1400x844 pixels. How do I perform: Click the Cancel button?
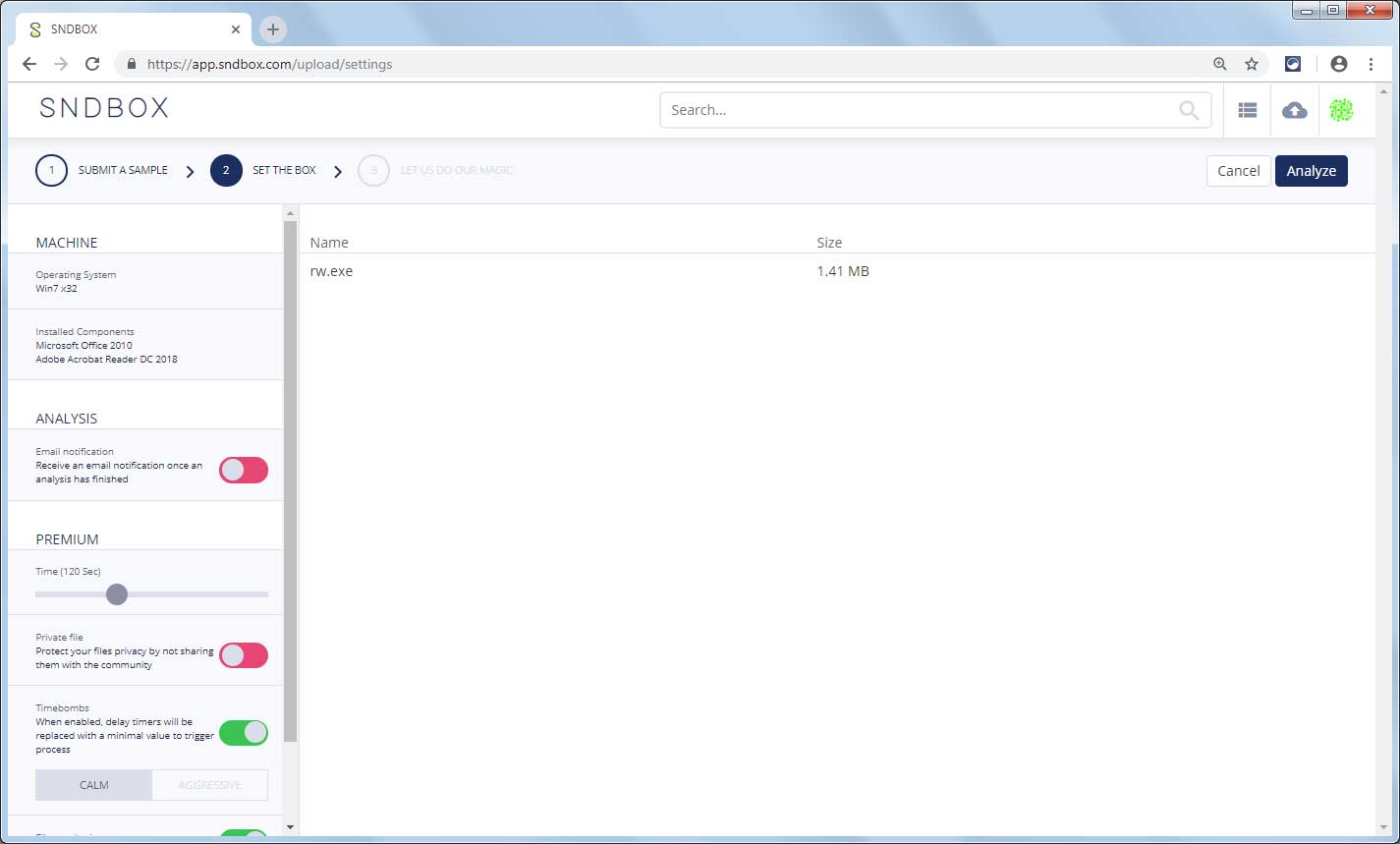coord(1239,171)
